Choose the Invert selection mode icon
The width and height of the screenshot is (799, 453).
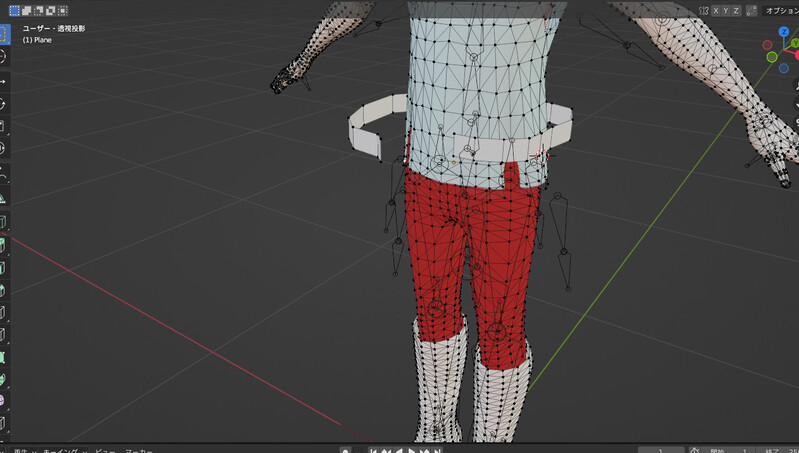(x=50, y=10)
